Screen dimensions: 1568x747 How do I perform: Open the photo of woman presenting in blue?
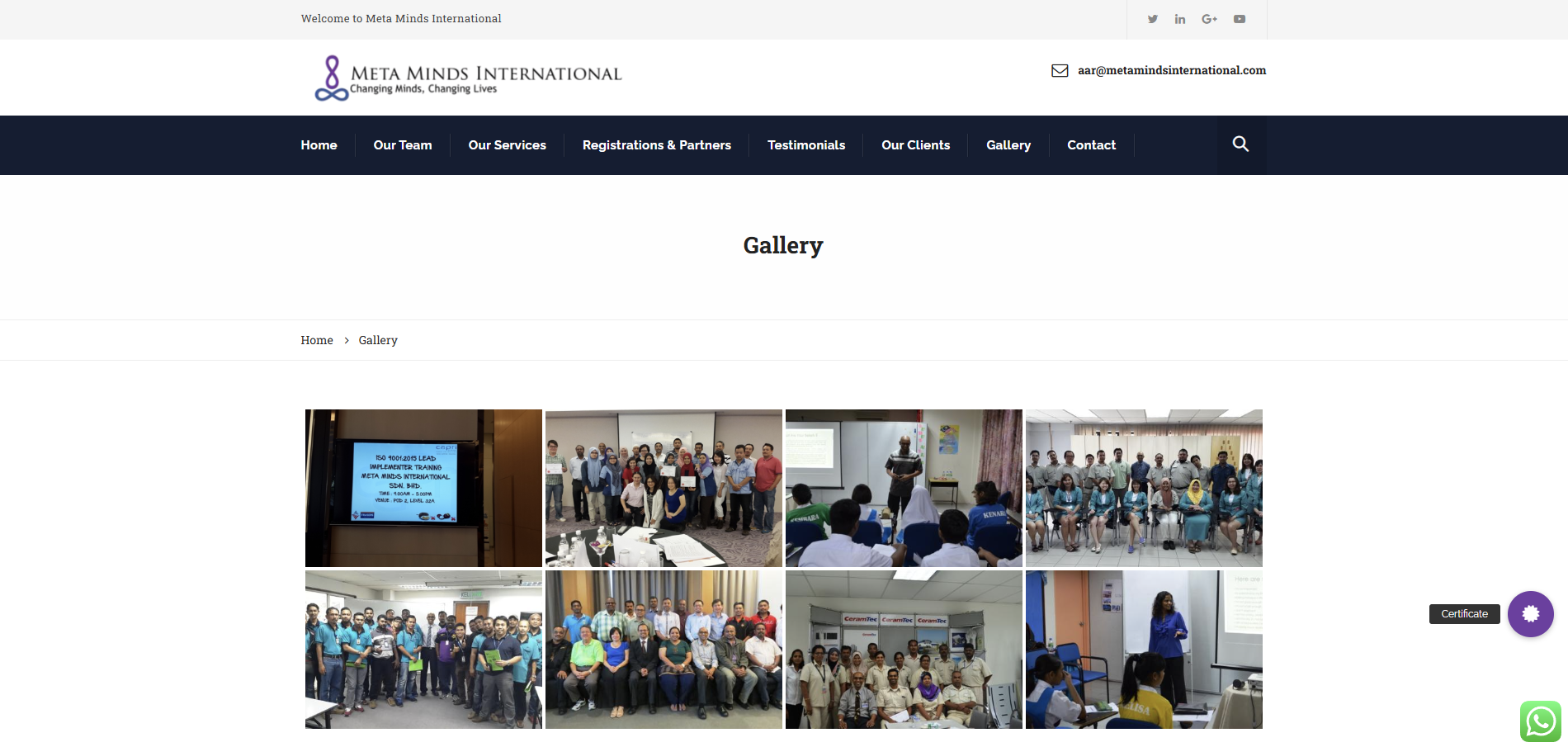[x=1144, y=650]
